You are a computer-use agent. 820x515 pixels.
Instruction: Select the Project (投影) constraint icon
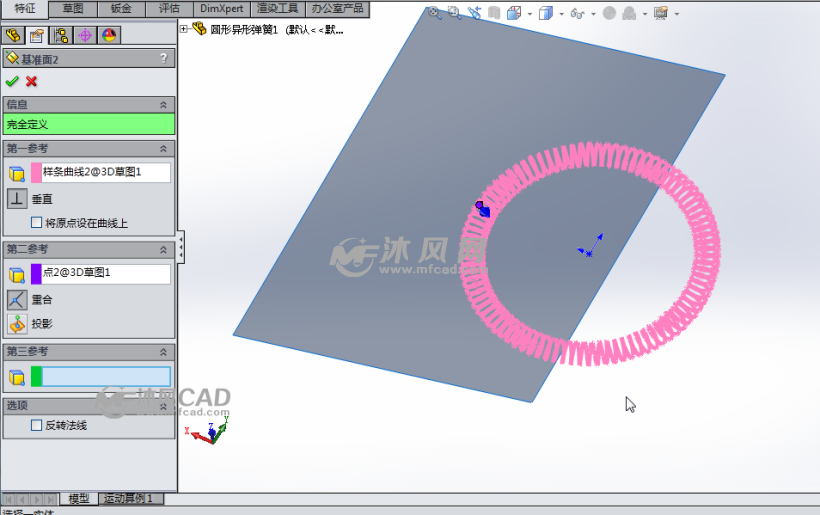17,324
